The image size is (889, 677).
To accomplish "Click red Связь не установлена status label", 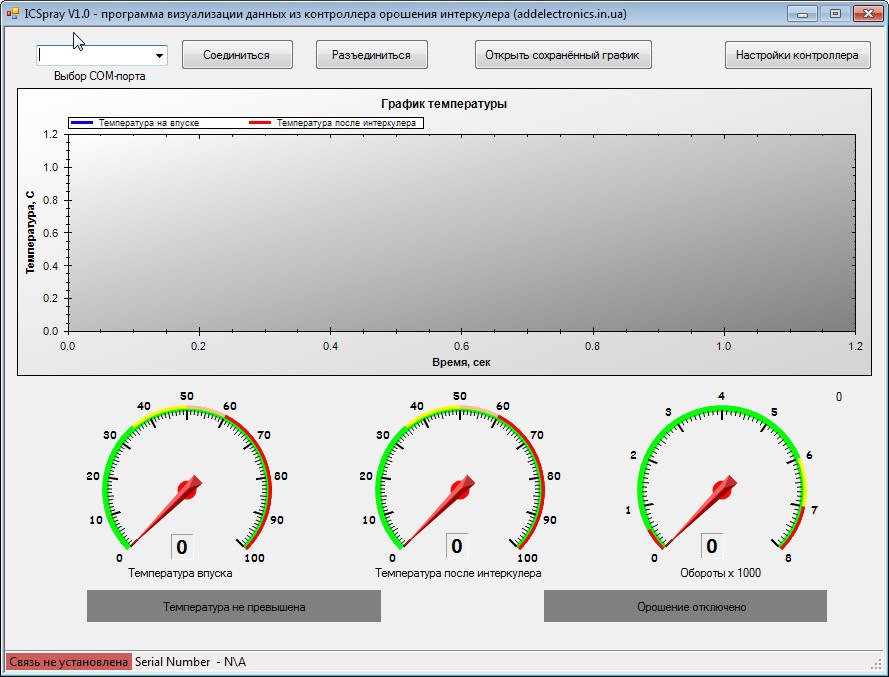I will click(x=68, y=662).
